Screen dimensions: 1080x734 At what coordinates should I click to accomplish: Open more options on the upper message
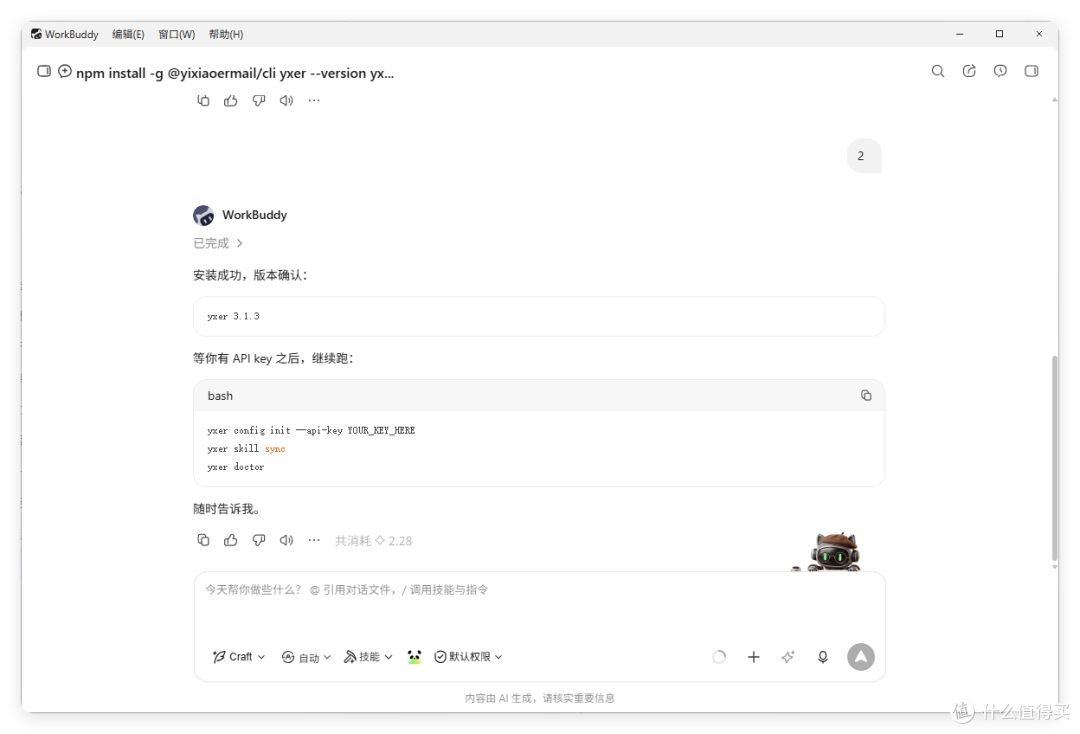click(x=314, y=101)
